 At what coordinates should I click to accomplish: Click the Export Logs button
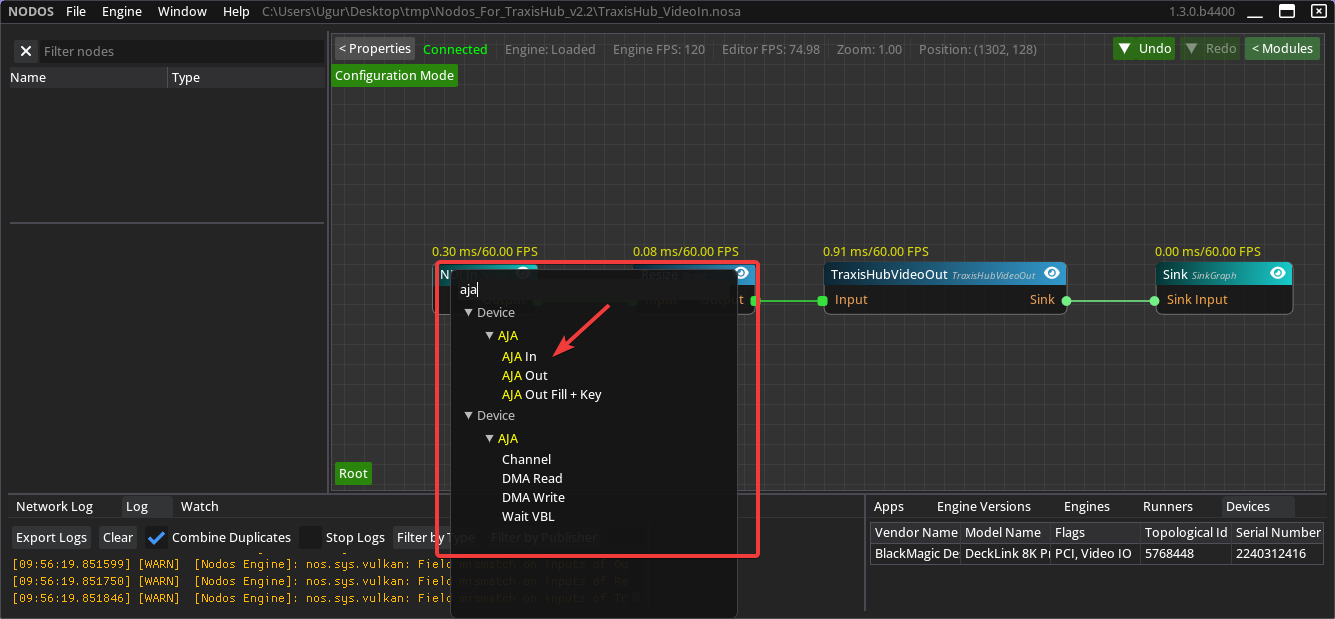coord(51,538)
